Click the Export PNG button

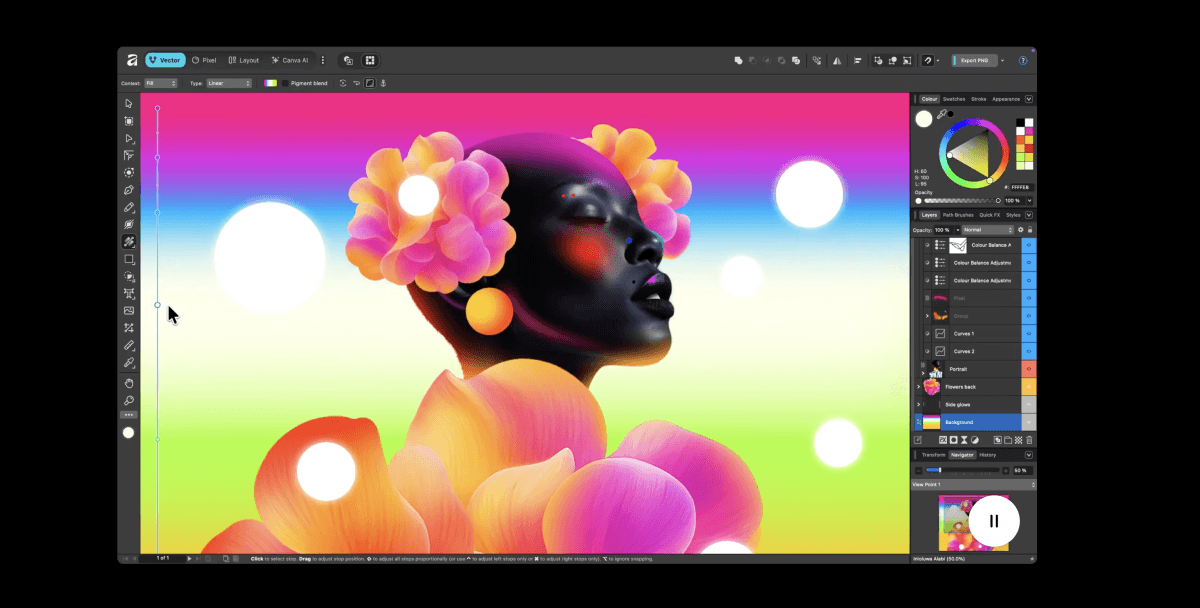click(x=975, y=60)
